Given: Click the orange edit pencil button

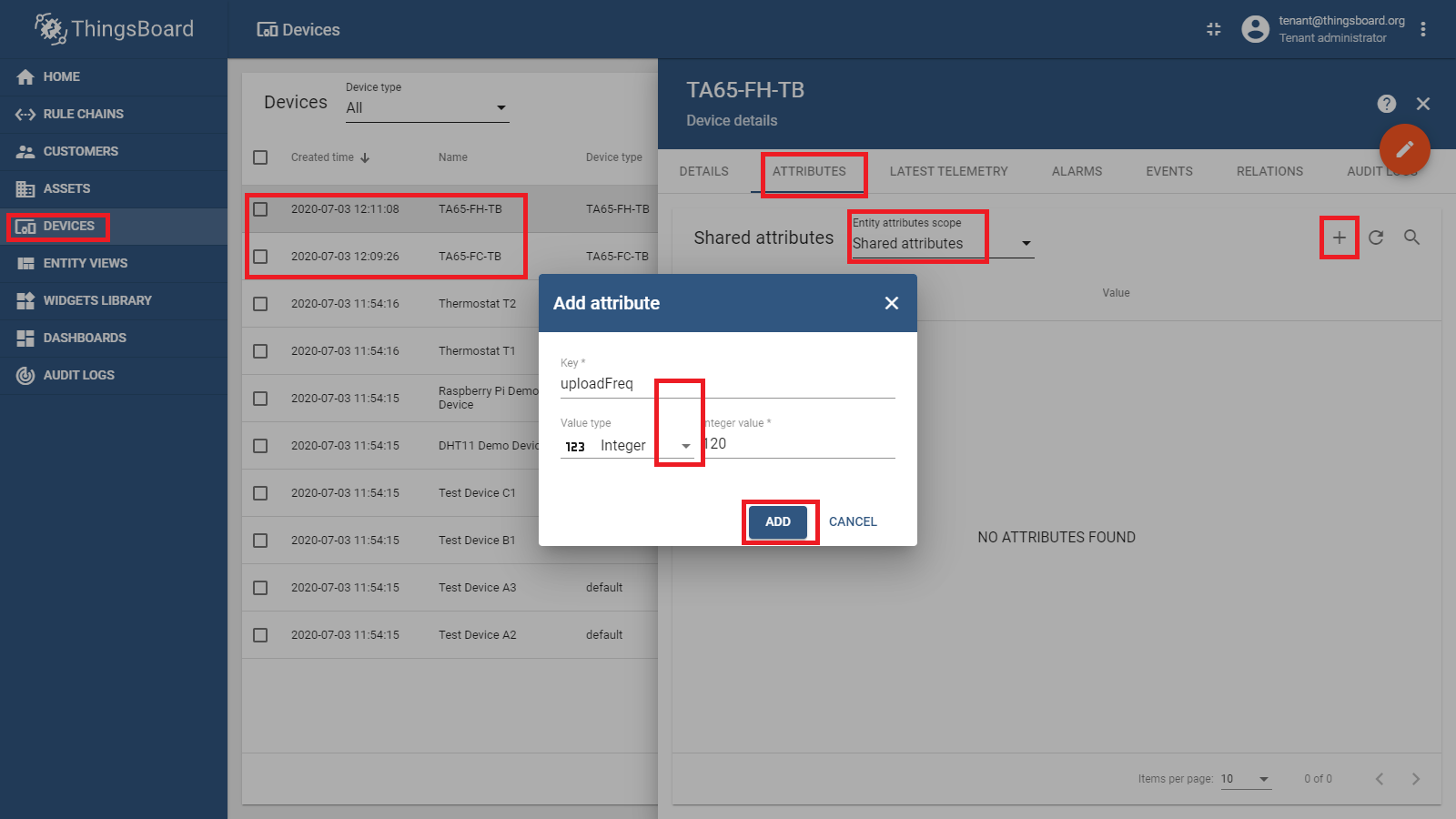Looking at the screenshot, I should click(x=1405, y=148).
